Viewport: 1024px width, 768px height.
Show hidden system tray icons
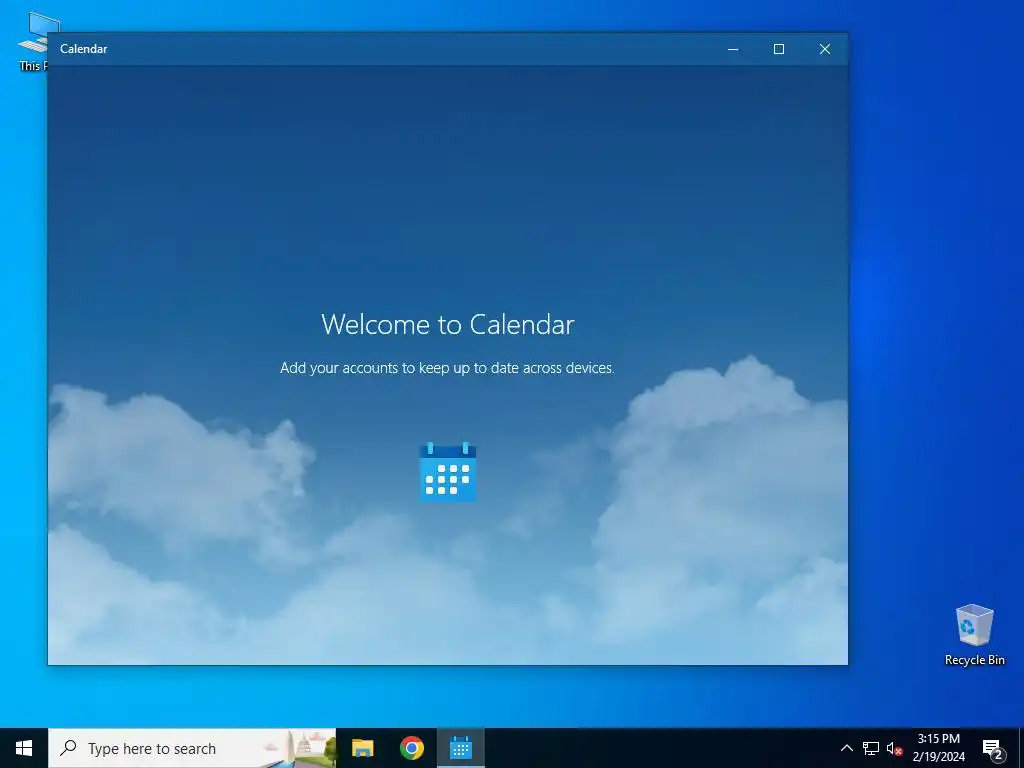(846, 748)
